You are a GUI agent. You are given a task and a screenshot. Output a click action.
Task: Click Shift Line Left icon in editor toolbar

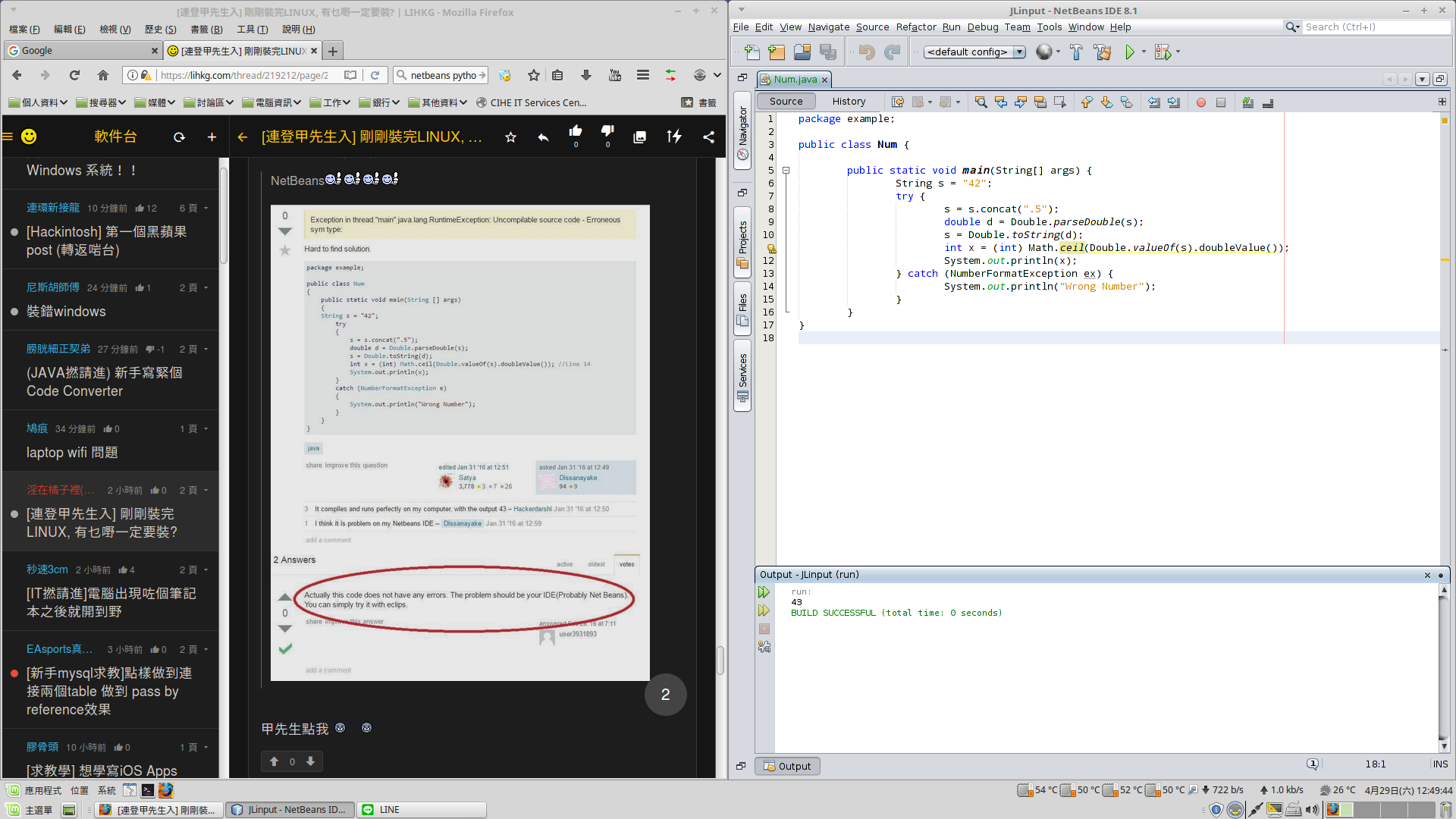[x=1154, y=102]
